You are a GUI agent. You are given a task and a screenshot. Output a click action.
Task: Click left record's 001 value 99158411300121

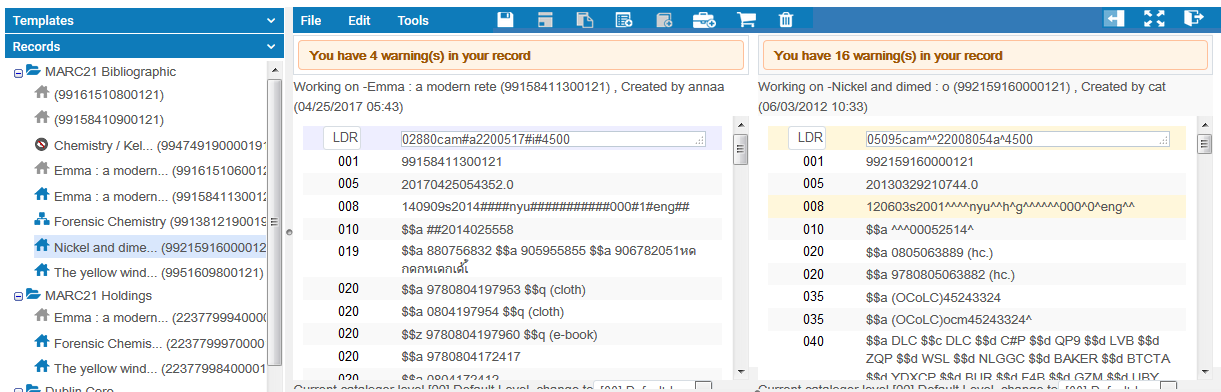point(452,161)
